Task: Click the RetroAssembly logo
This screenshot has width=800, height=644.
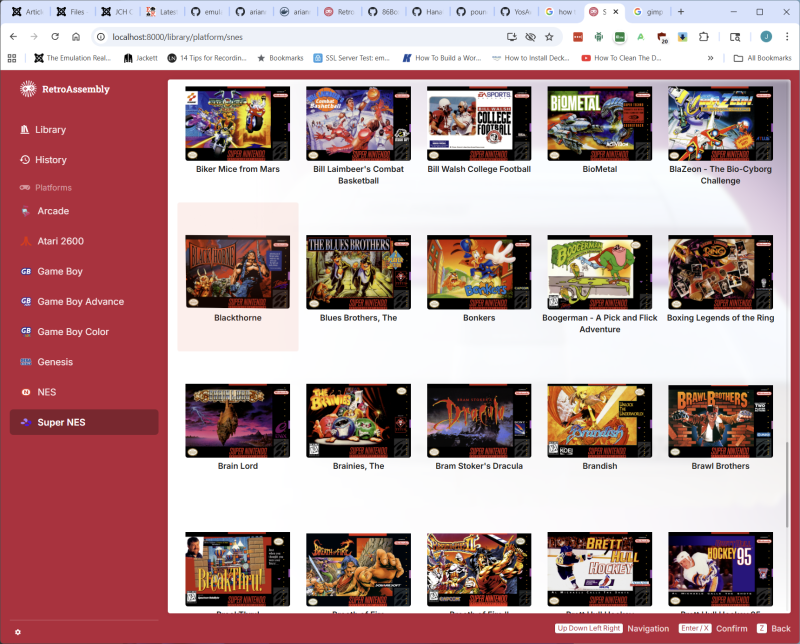Action: [65, 89]
